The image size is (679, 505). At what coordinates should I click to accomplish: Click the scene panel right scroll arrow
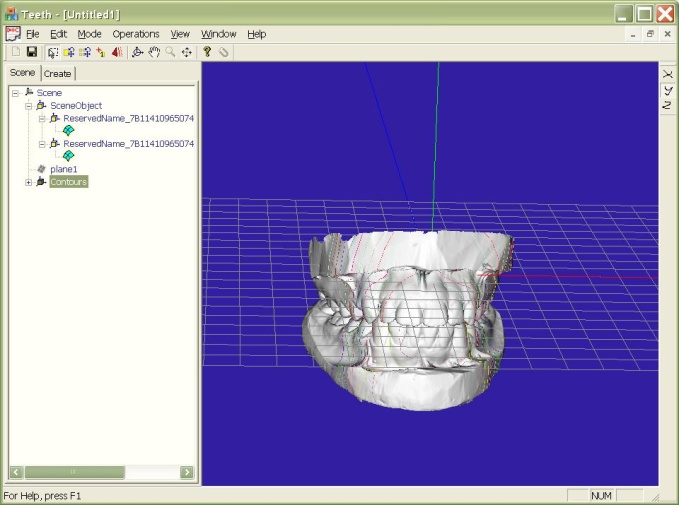(187, 472)
